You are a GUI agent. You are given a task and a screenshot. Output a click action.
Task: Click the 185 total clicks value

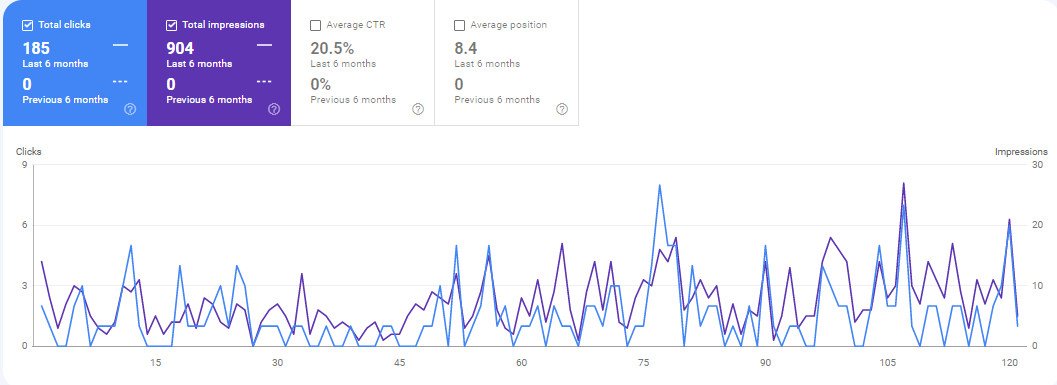click(x=36, y=49)
